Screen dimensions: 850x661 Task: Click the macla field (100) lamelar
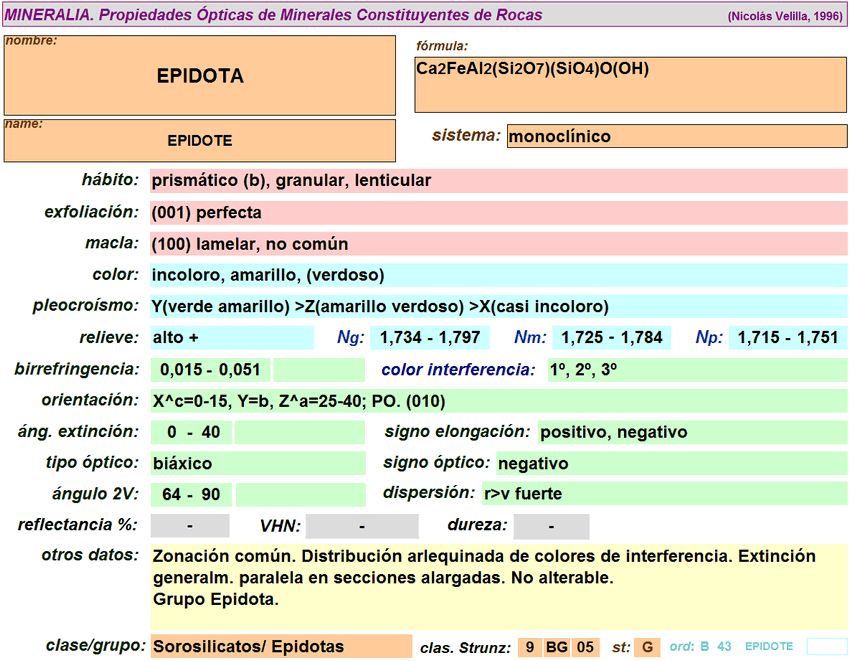(x=498, y=244)
